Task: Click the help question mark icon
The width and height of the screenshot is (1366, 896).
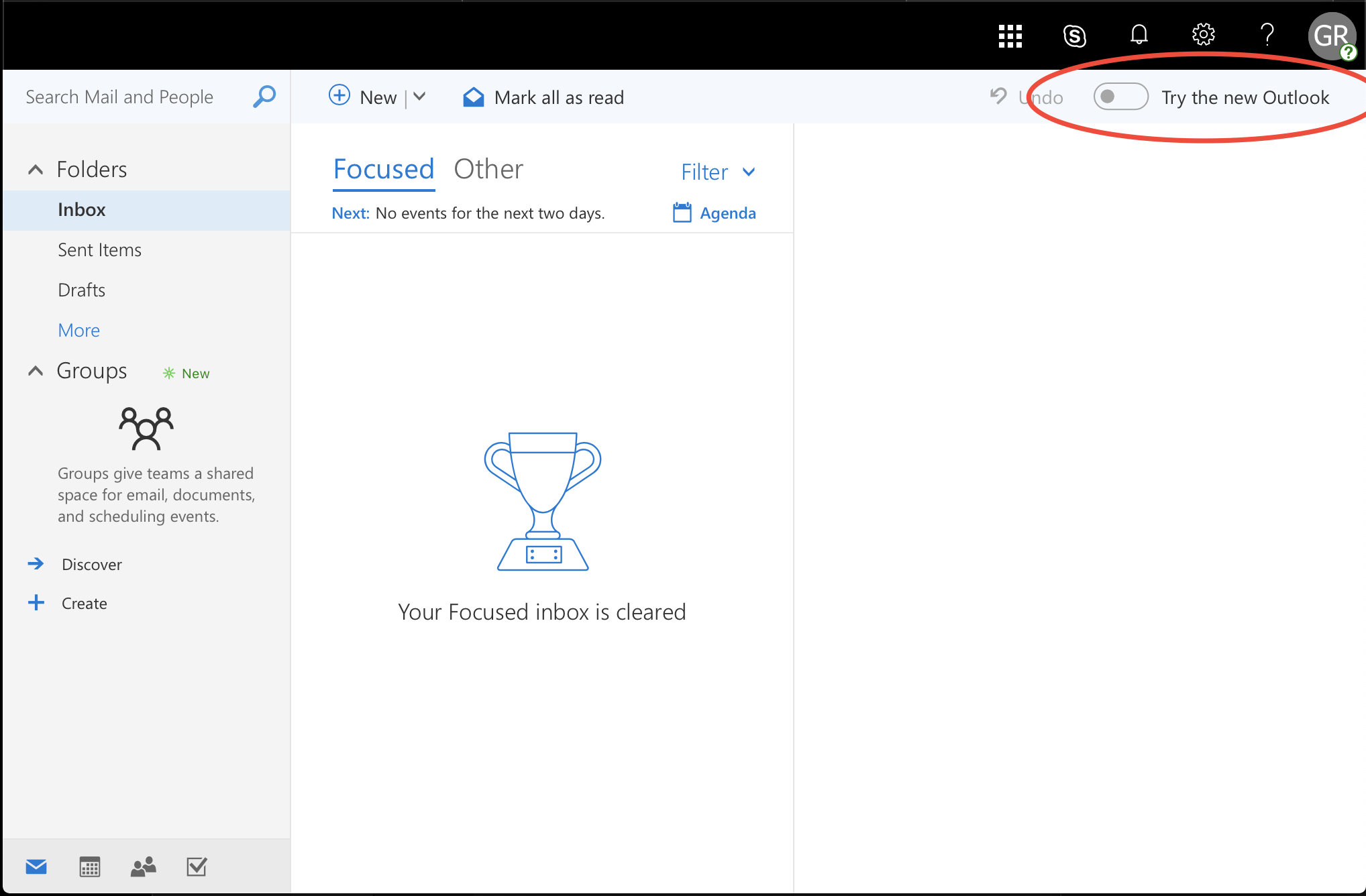Action: point(1267,34)
